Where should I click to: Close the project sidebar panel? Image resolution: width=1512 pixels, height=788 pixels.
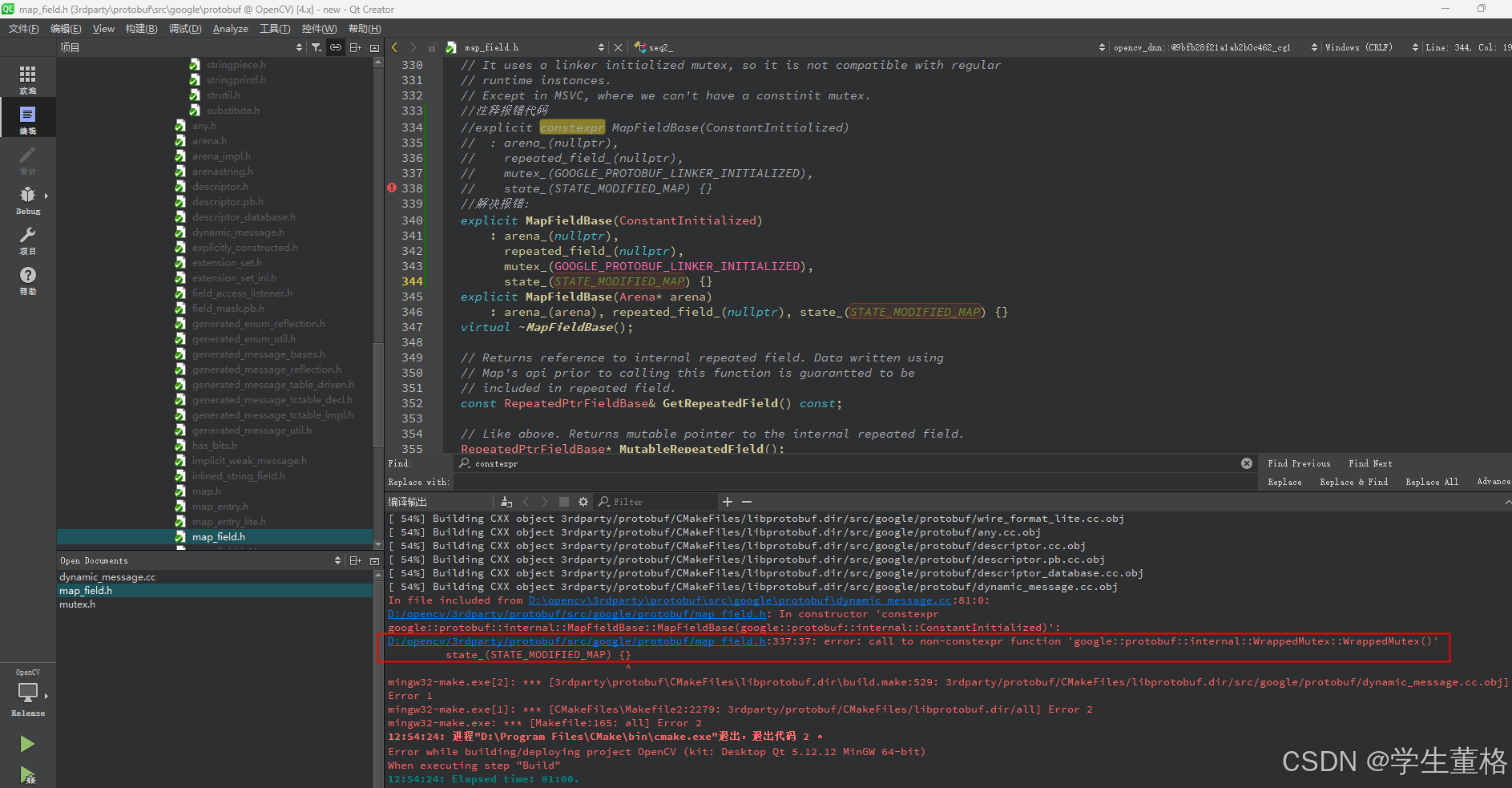tap(374, 47)
